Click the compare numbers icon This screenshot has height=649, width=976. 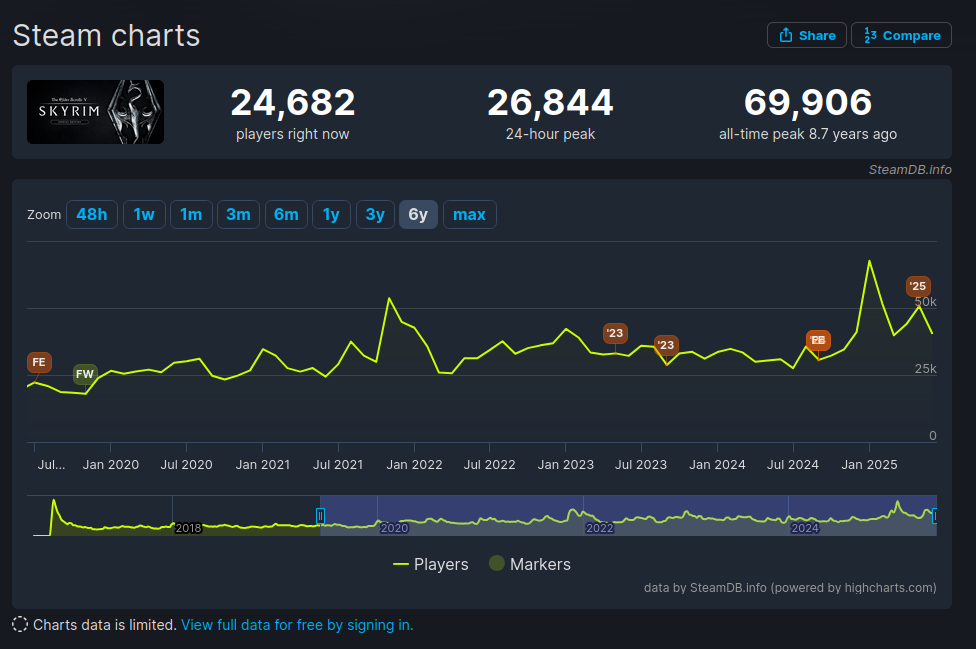tap(870, 35)
